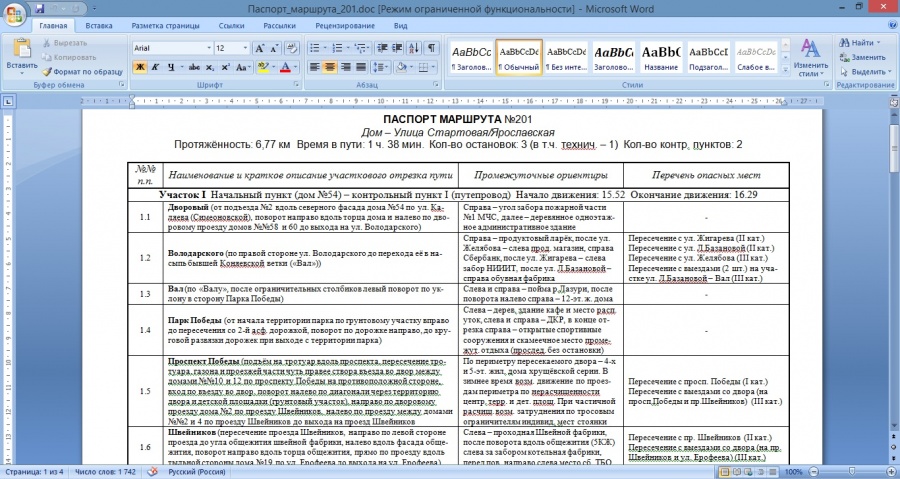Apply the Слабое выделение style
Image resolution: width=900 pixels, height=479 pixels.
pos(756,57)
